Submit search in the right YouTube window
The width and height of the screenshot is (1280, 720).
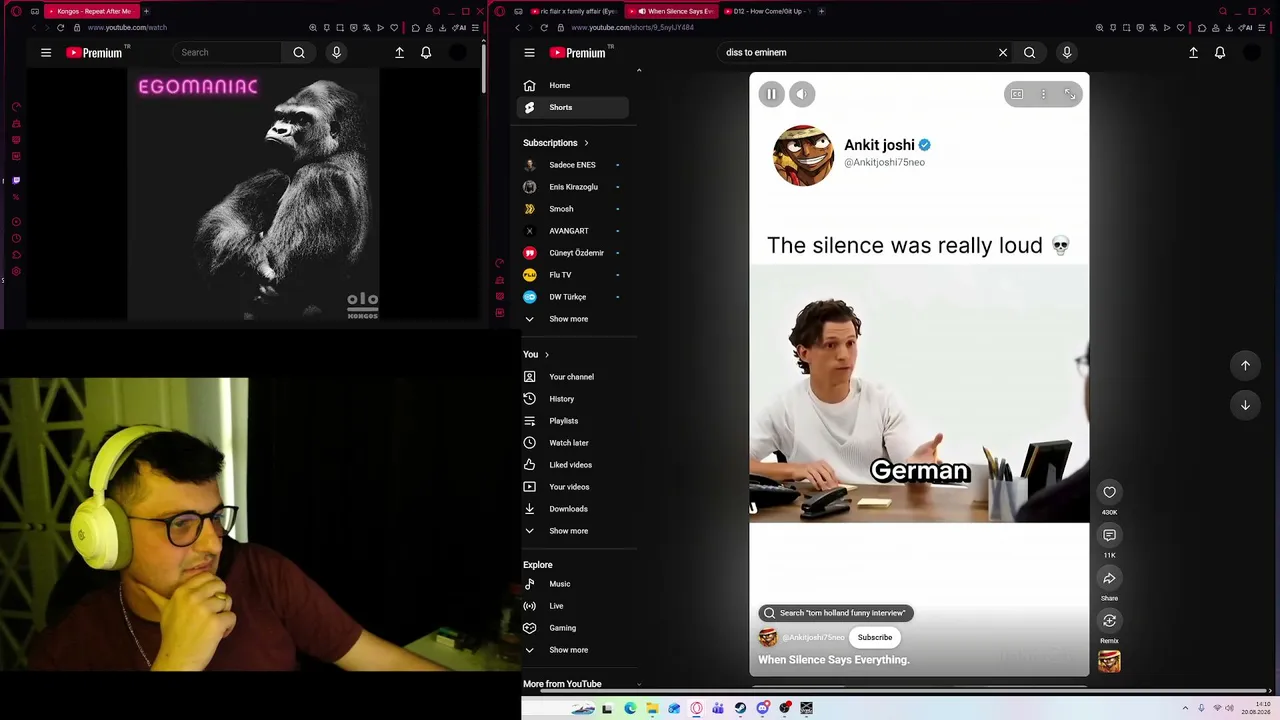[x=1030, y=52]
